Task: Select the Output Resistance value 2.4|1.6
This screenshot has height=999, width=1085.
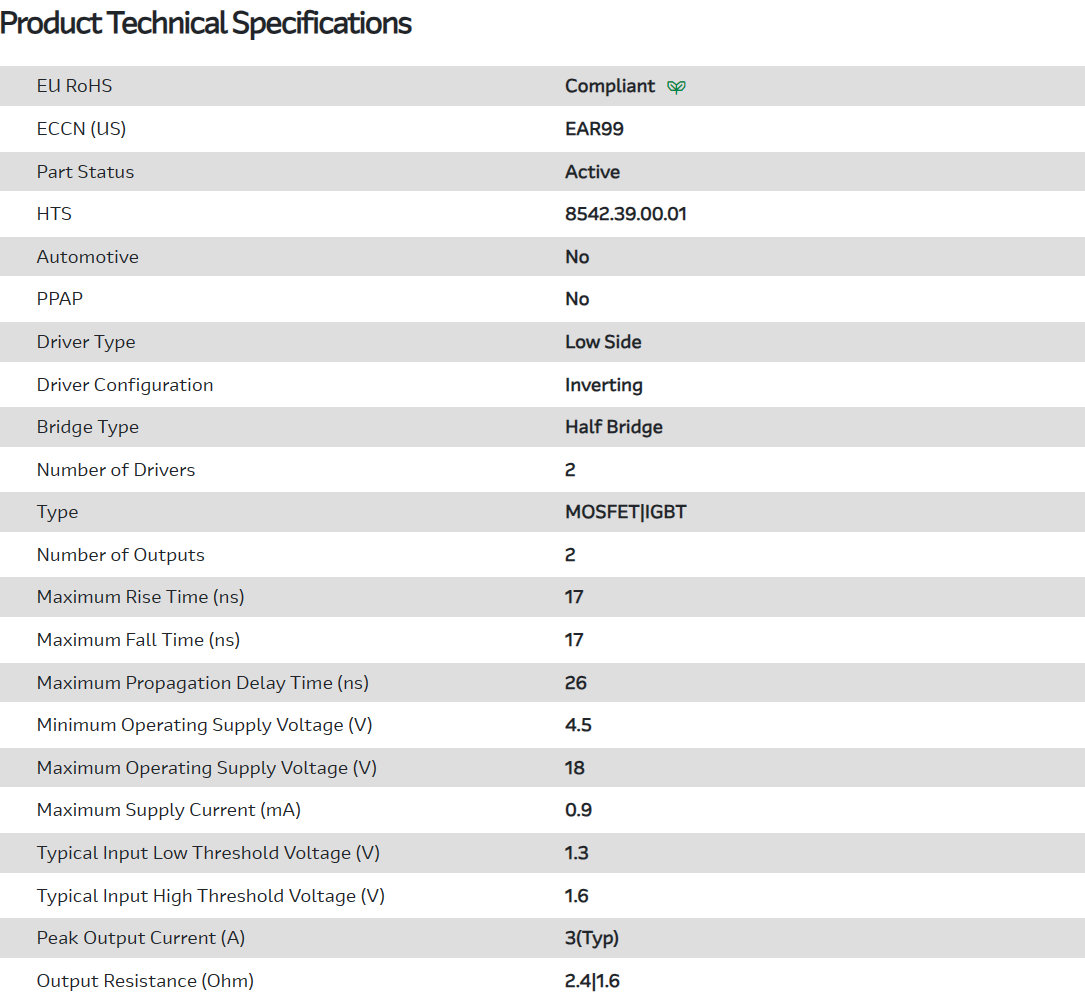Action: (592, 981)
